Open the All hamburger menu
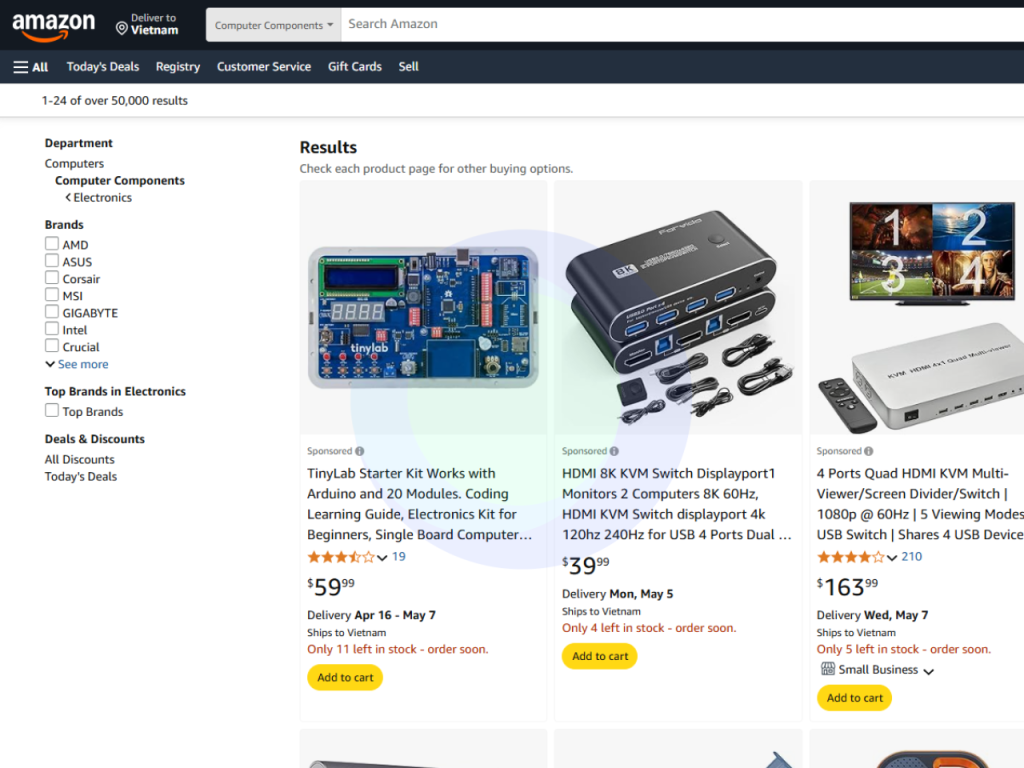1024x768 pixels. [x=31, y=67]
